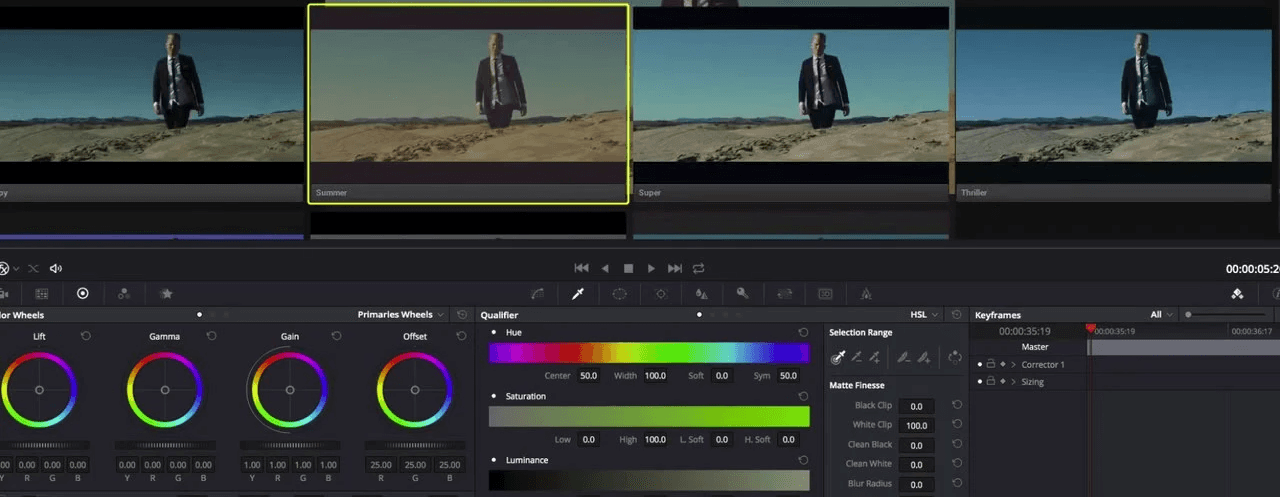Toggle loop playback
1280x497 pixels.
click(698, 268)
